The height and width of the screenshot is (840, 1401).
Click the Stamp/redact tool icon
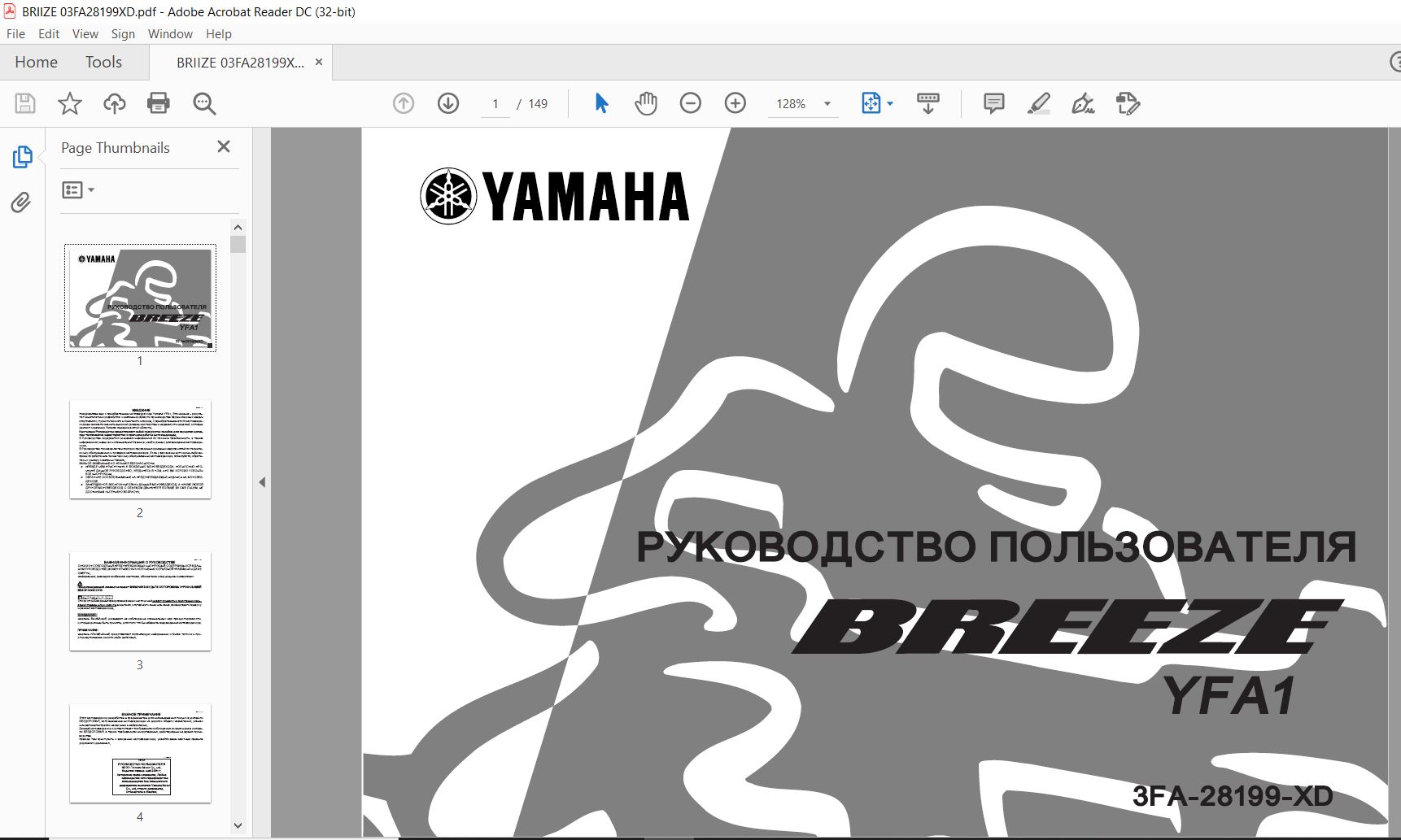pyautogui.click(x=1128, y=103)
